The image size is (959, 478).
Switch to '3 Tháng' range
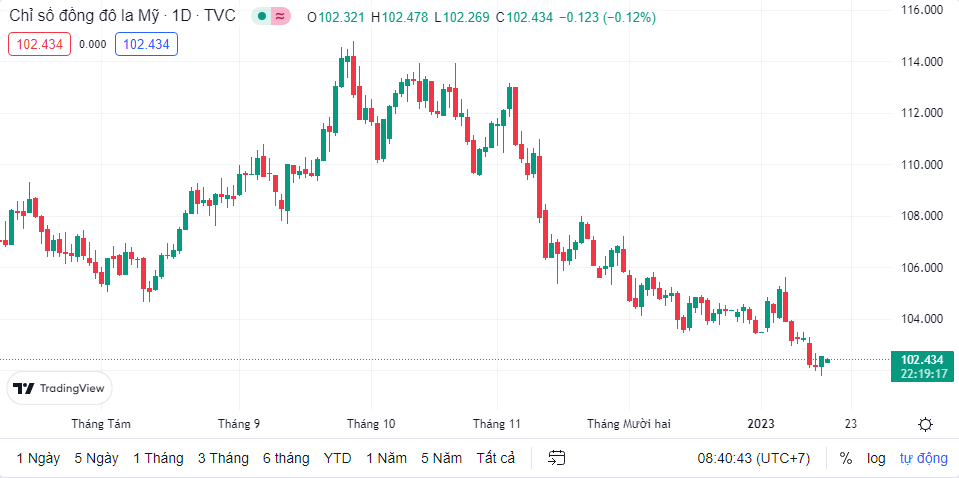pyautogui.click(x=223, y=458)
